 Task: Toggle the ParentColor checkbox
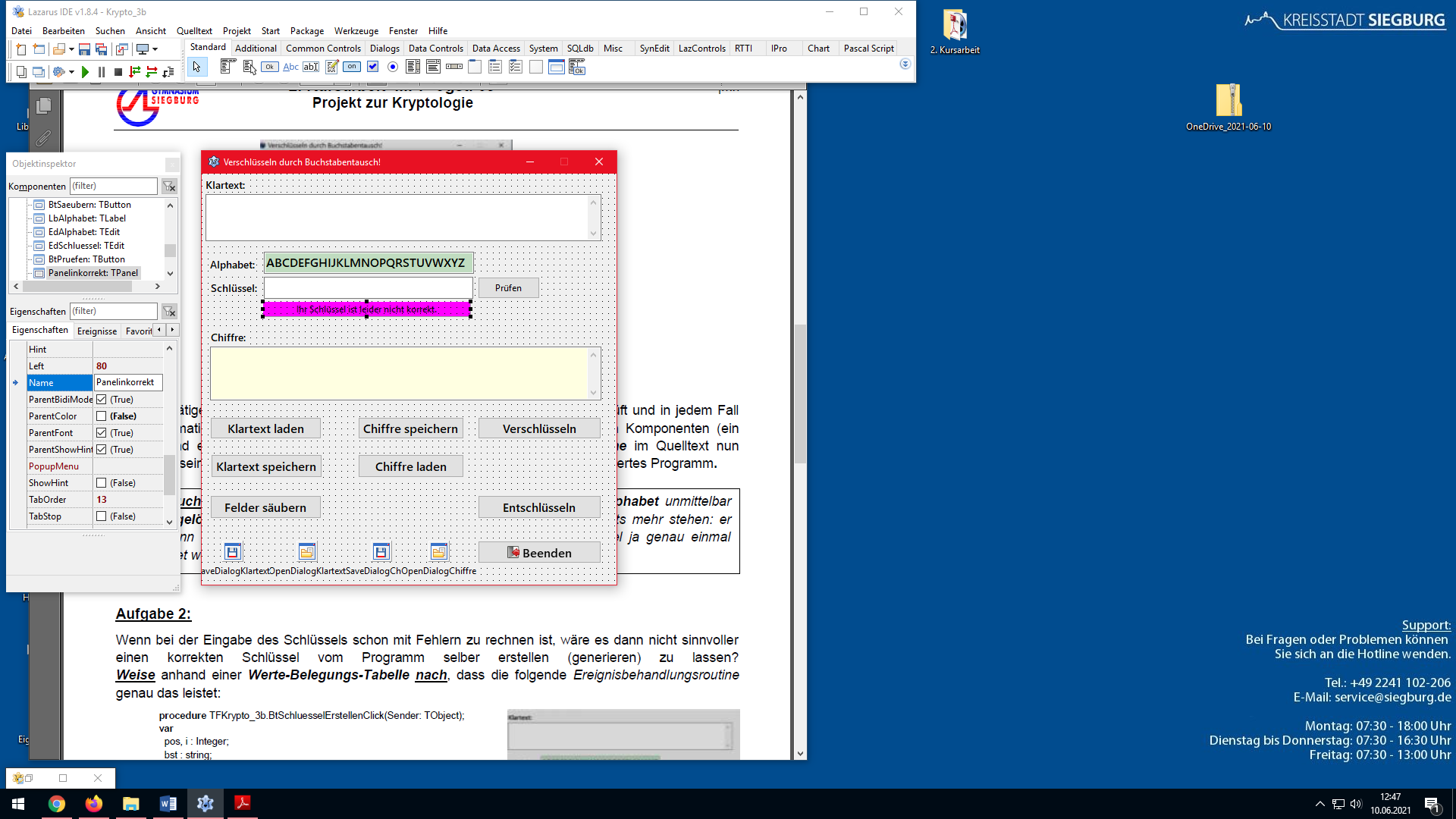point(102,416)
